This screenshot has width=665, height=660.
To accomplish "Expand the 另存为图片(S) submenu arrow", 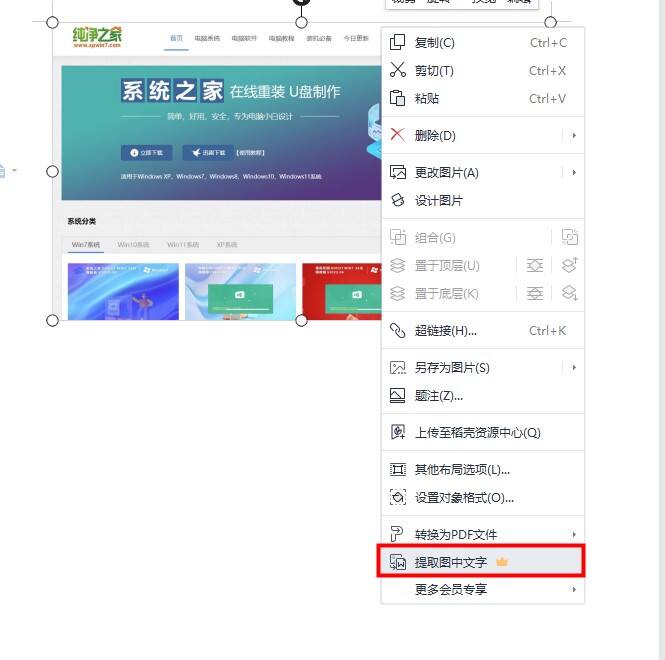I will [x=574, y=367].
